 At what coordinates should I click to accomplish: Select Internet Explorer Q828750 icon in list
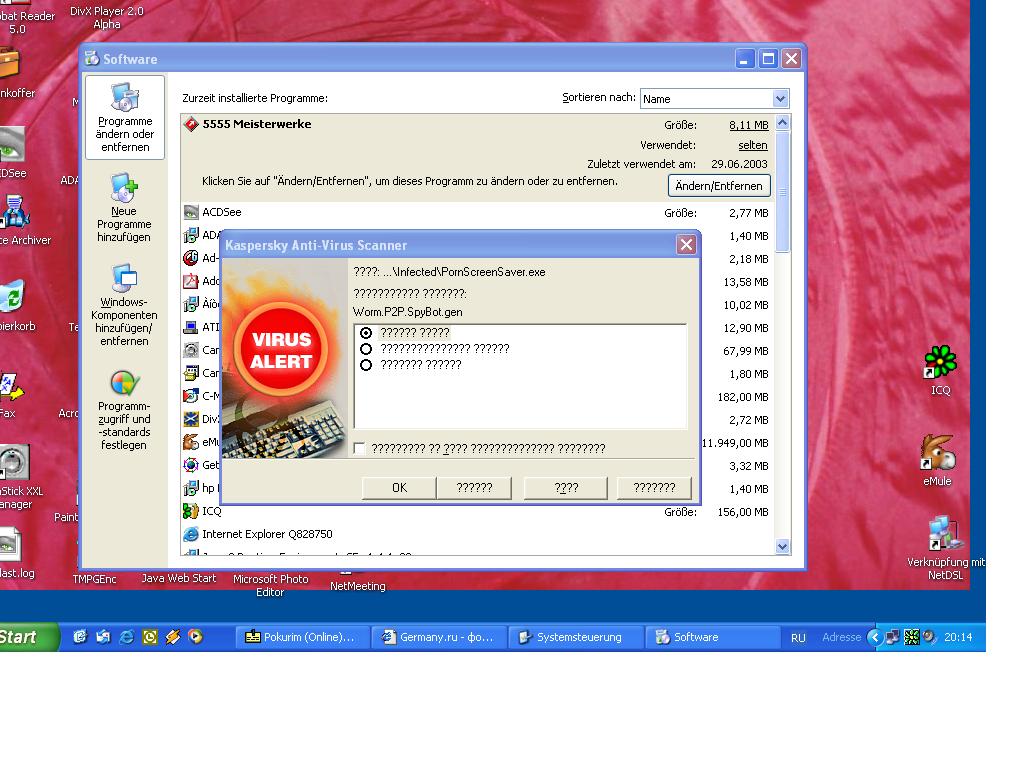coord(191,534)
